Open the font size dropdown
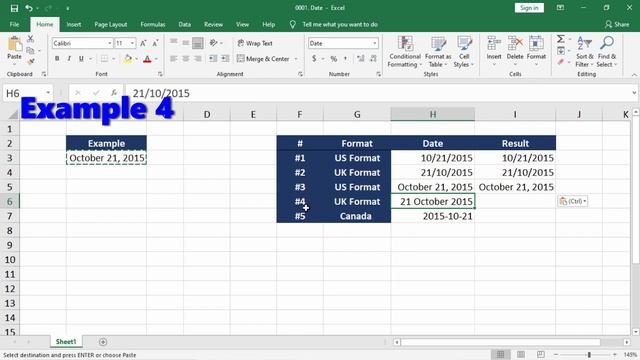 point(132,43)
